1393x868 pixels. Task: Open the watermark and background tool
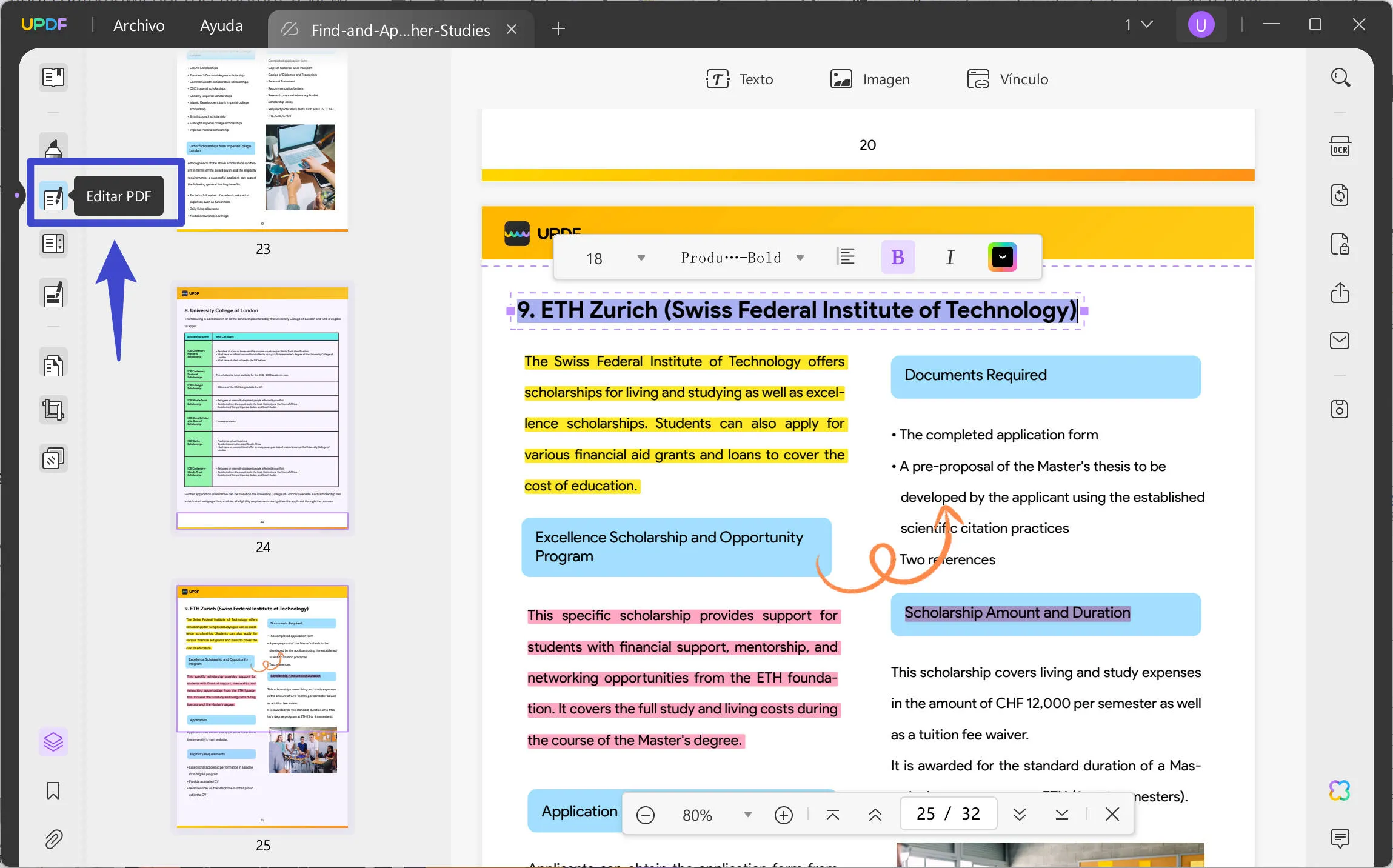pyautogui.click(x=53, y=459)
